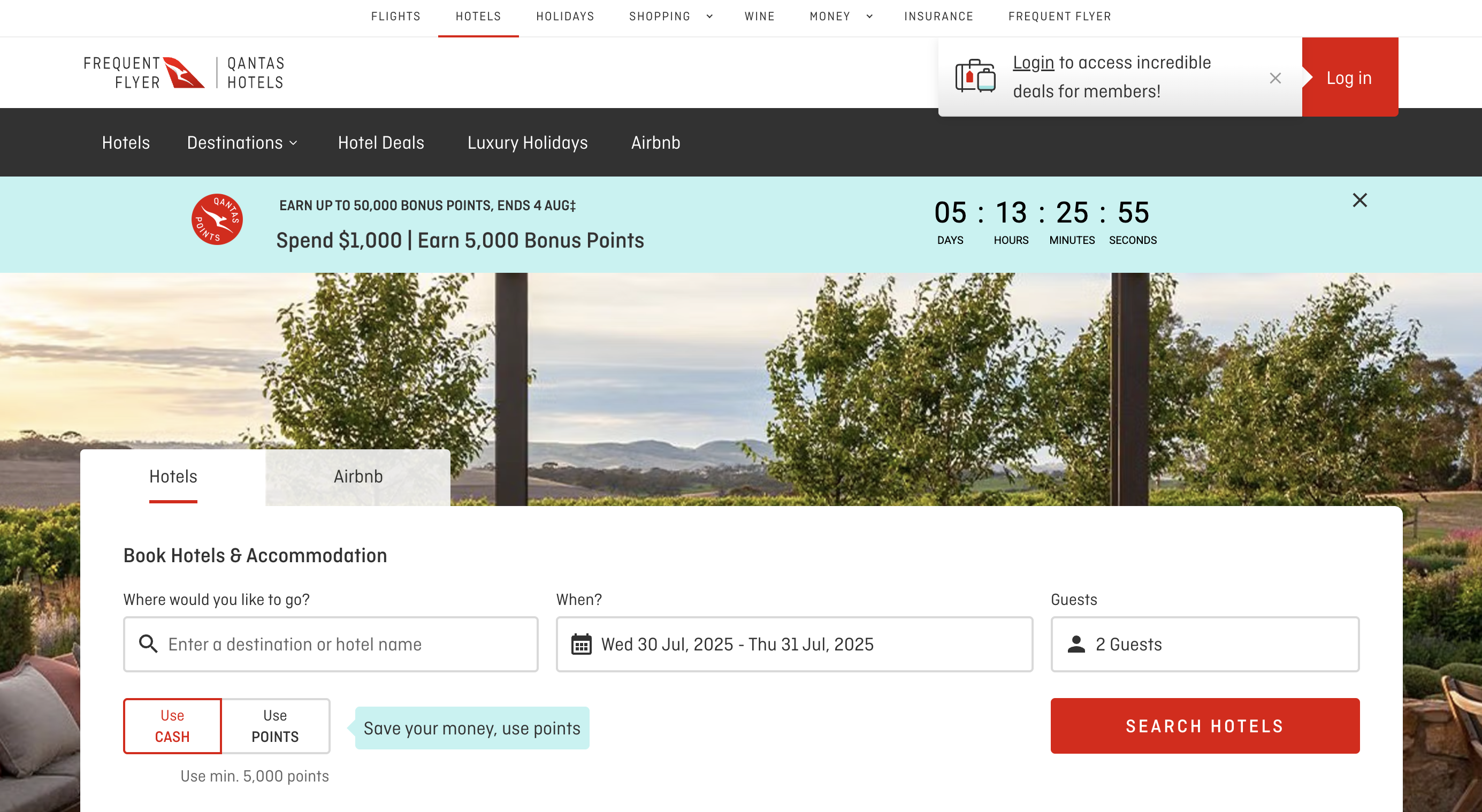This screenshot has width=1482, height=812.
Task: Click the countdown timer days value 05
Action: [x=950, y=213]
